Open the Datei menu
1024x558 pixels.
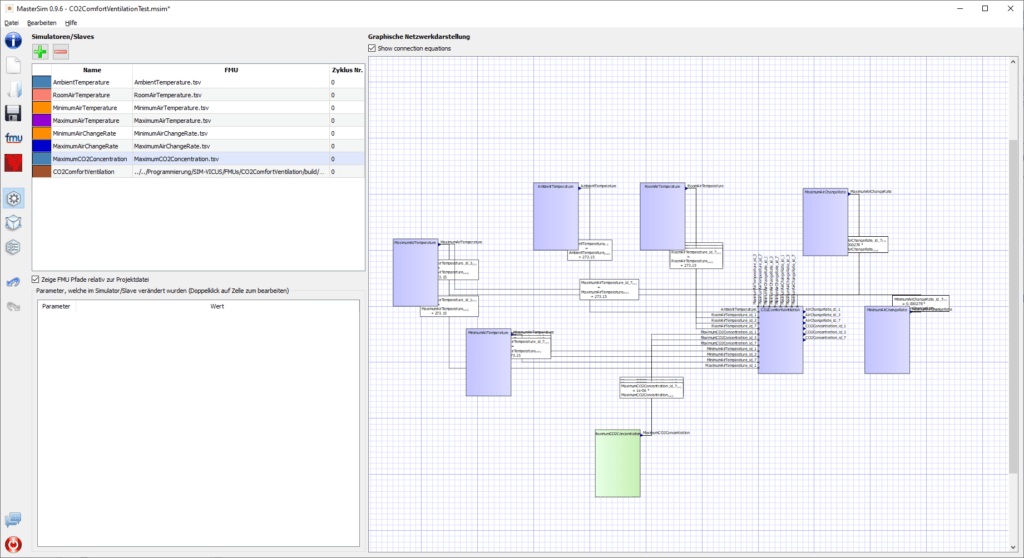(x=11, y=23)
